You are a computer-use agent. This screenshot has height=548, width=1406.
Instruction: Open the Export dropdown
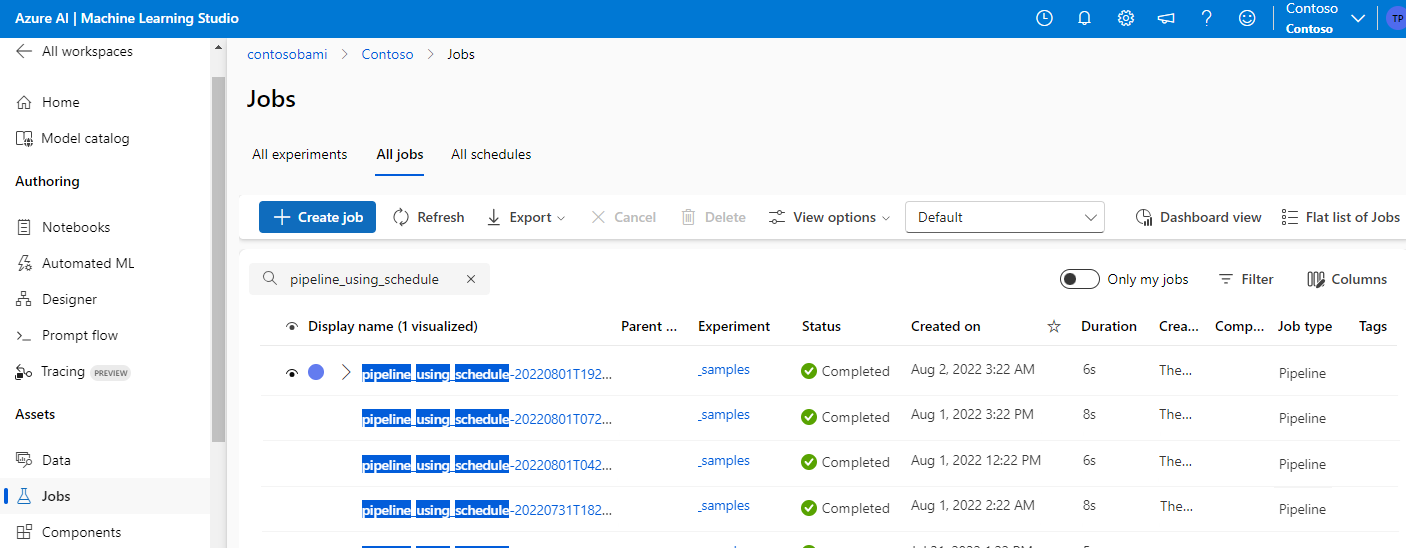[526, 217]
